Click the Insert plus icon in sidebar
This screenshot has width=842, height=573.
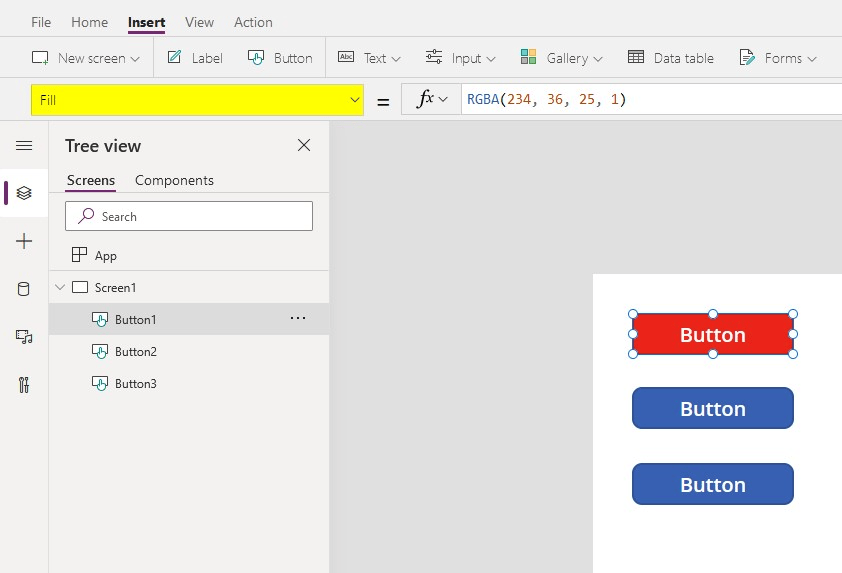click(x=24, y=241)
